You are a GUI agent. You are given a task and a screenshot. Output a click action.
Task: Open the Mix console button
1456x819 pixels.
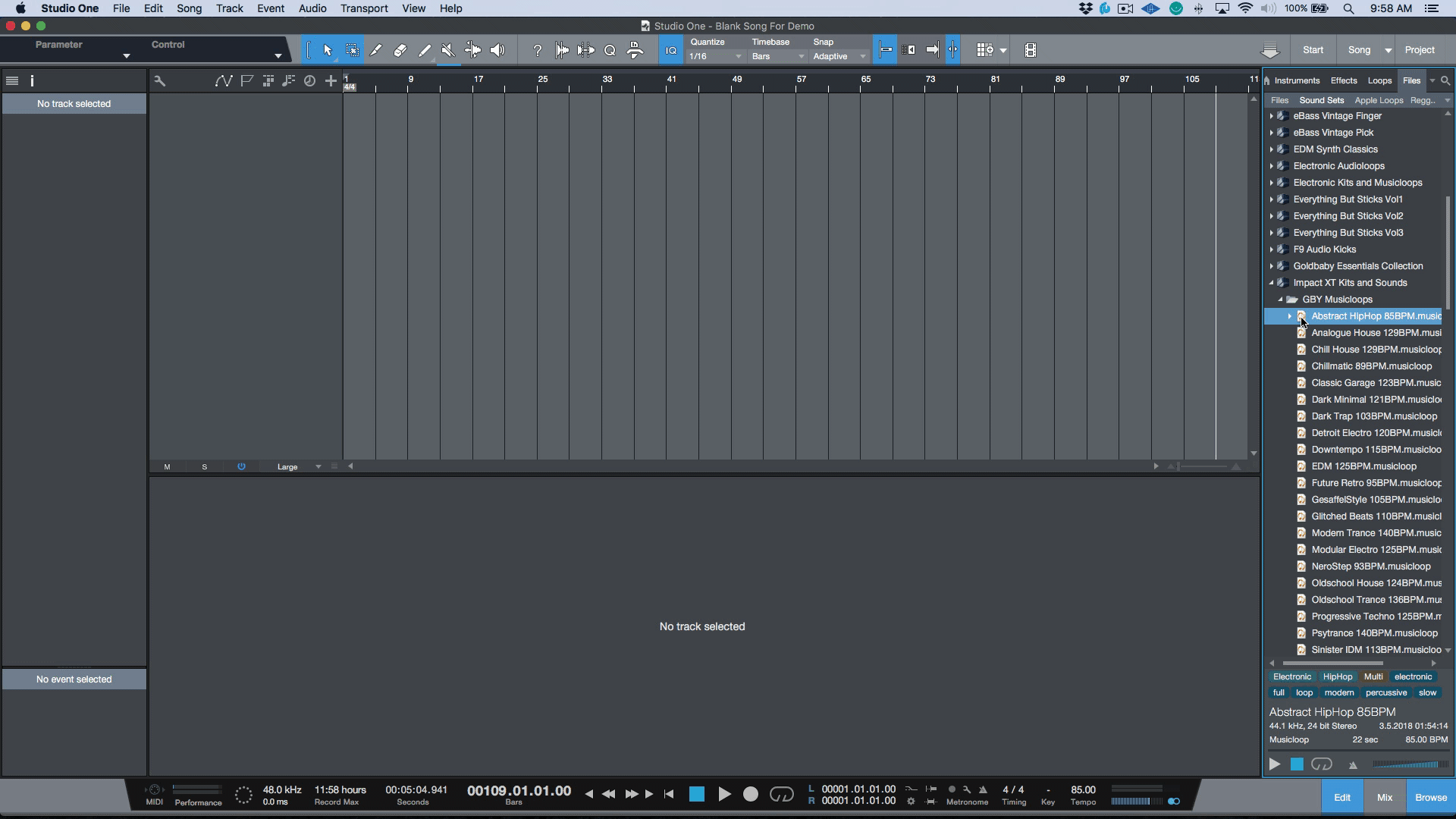[1385, 798]
